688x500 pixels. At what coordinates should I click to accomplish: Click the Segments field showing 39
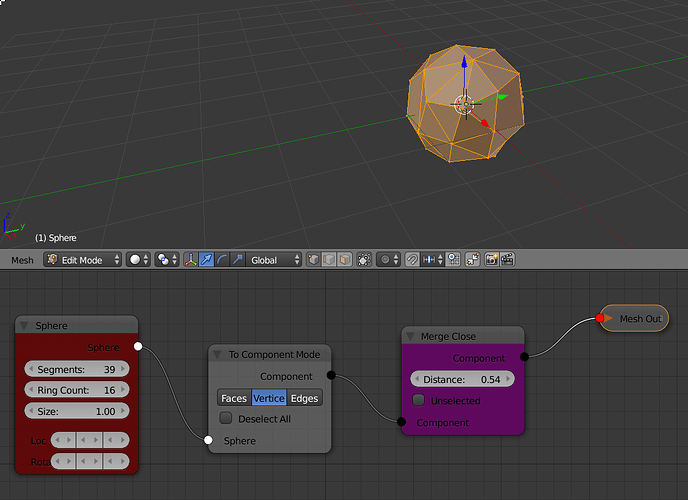(x=77, y=369)
